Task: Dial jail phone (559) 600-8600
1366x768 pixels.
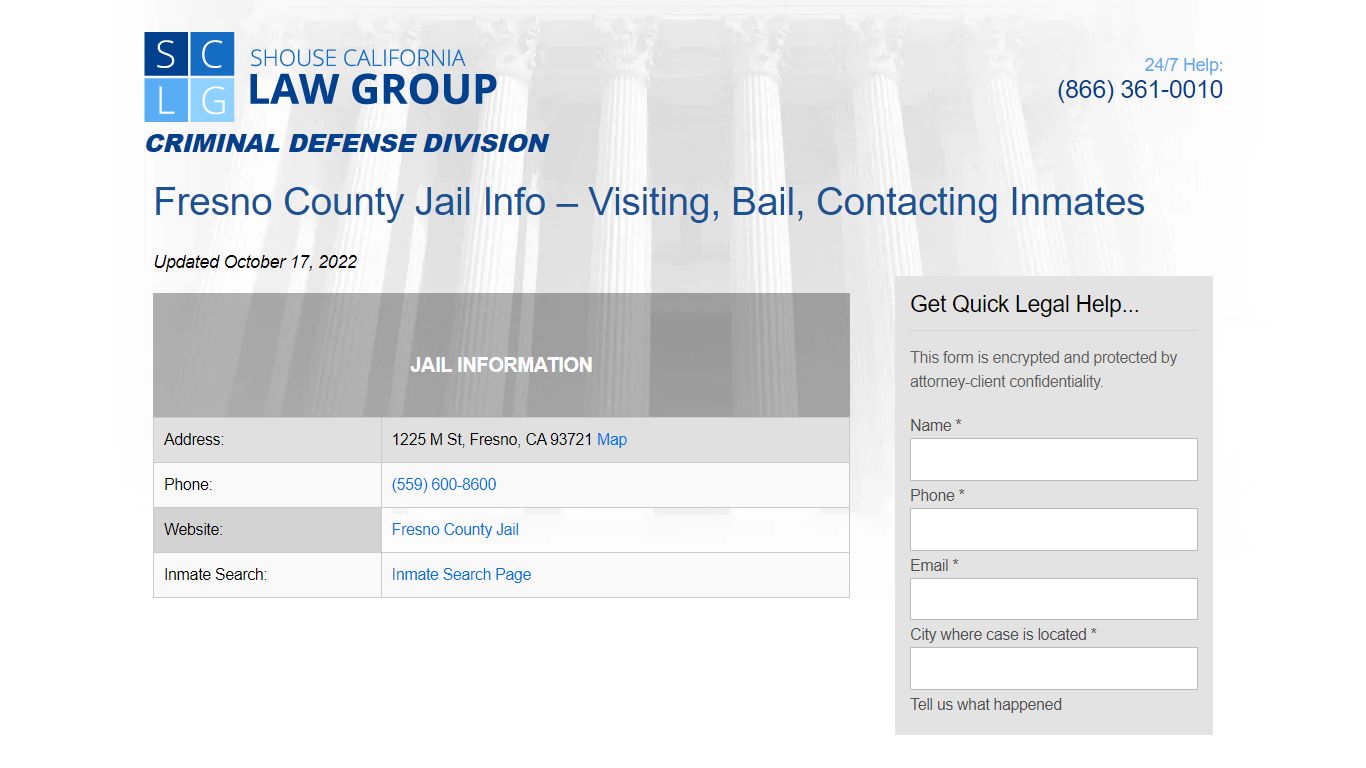Action: tap(444, 484)
